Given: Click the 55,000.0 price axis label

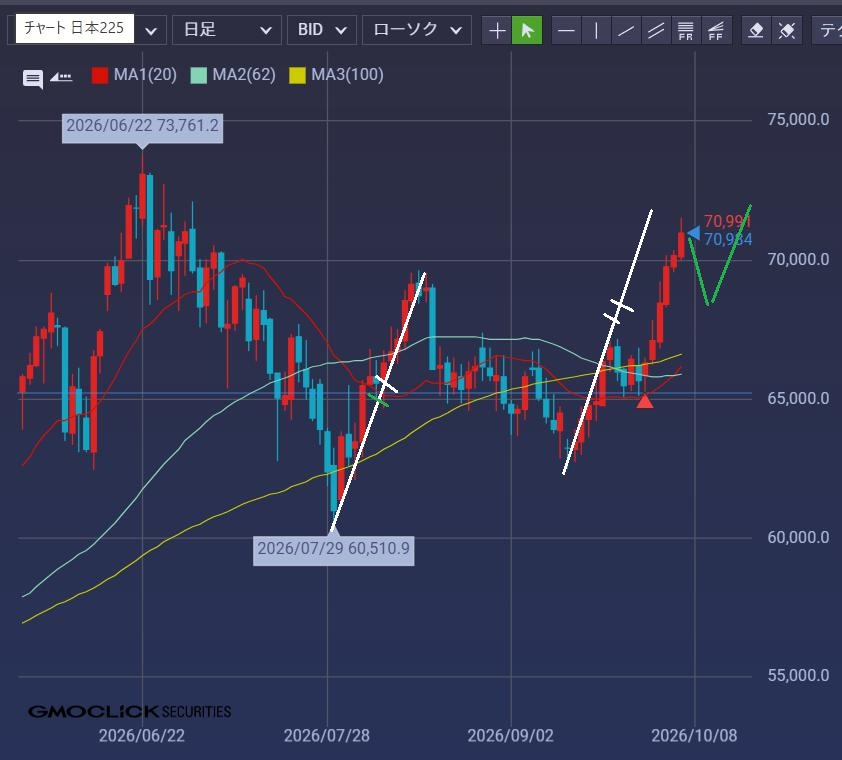Looking at the screenshot, I should (798, 676).
